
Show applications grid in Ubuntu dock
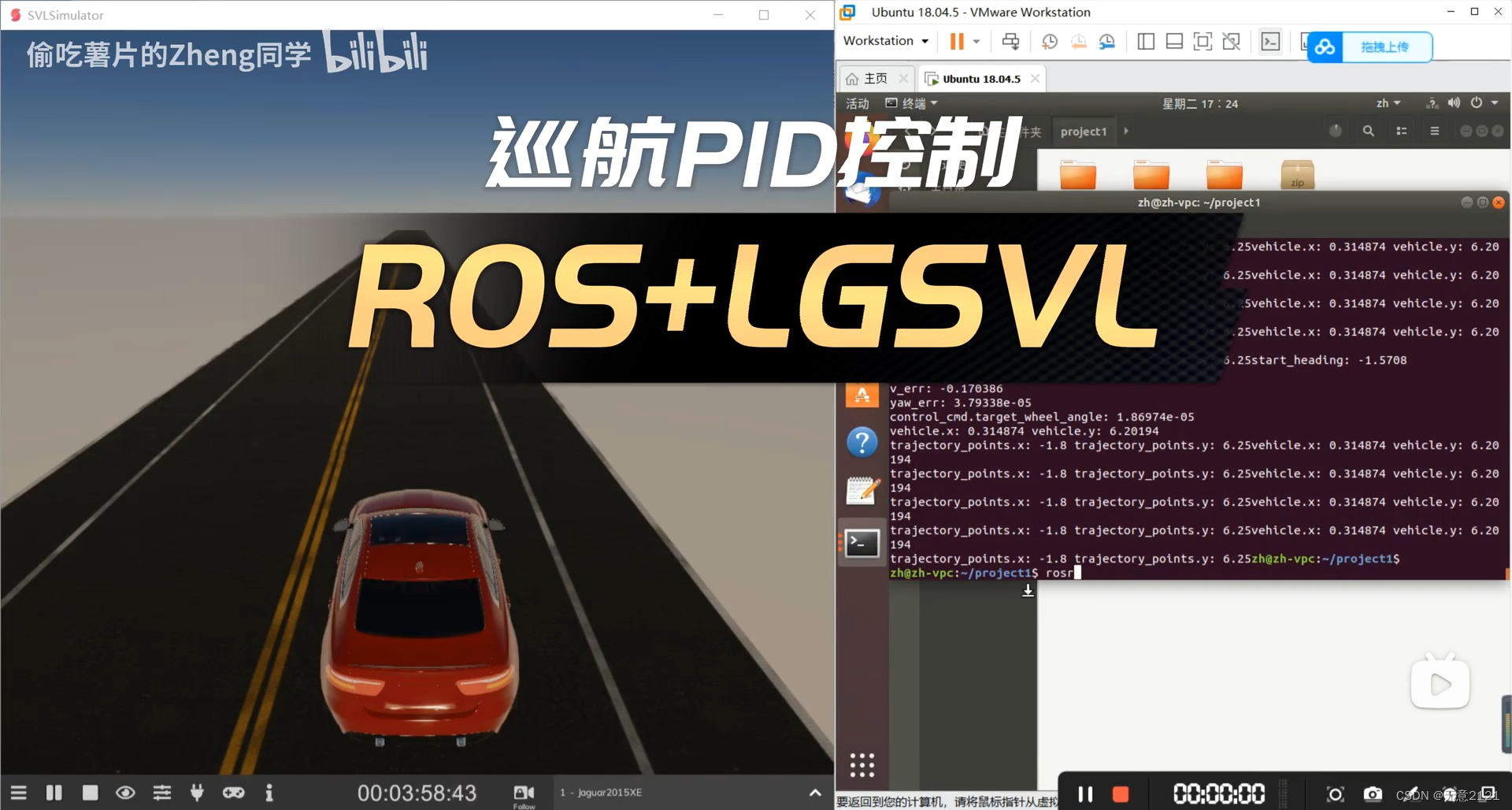tap(862, 764)
